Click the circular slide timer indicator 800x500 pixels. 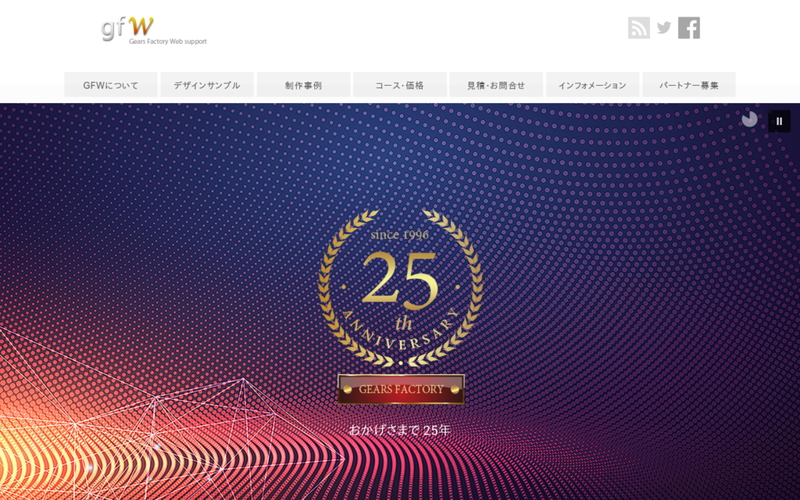click(x=749, y=119)
